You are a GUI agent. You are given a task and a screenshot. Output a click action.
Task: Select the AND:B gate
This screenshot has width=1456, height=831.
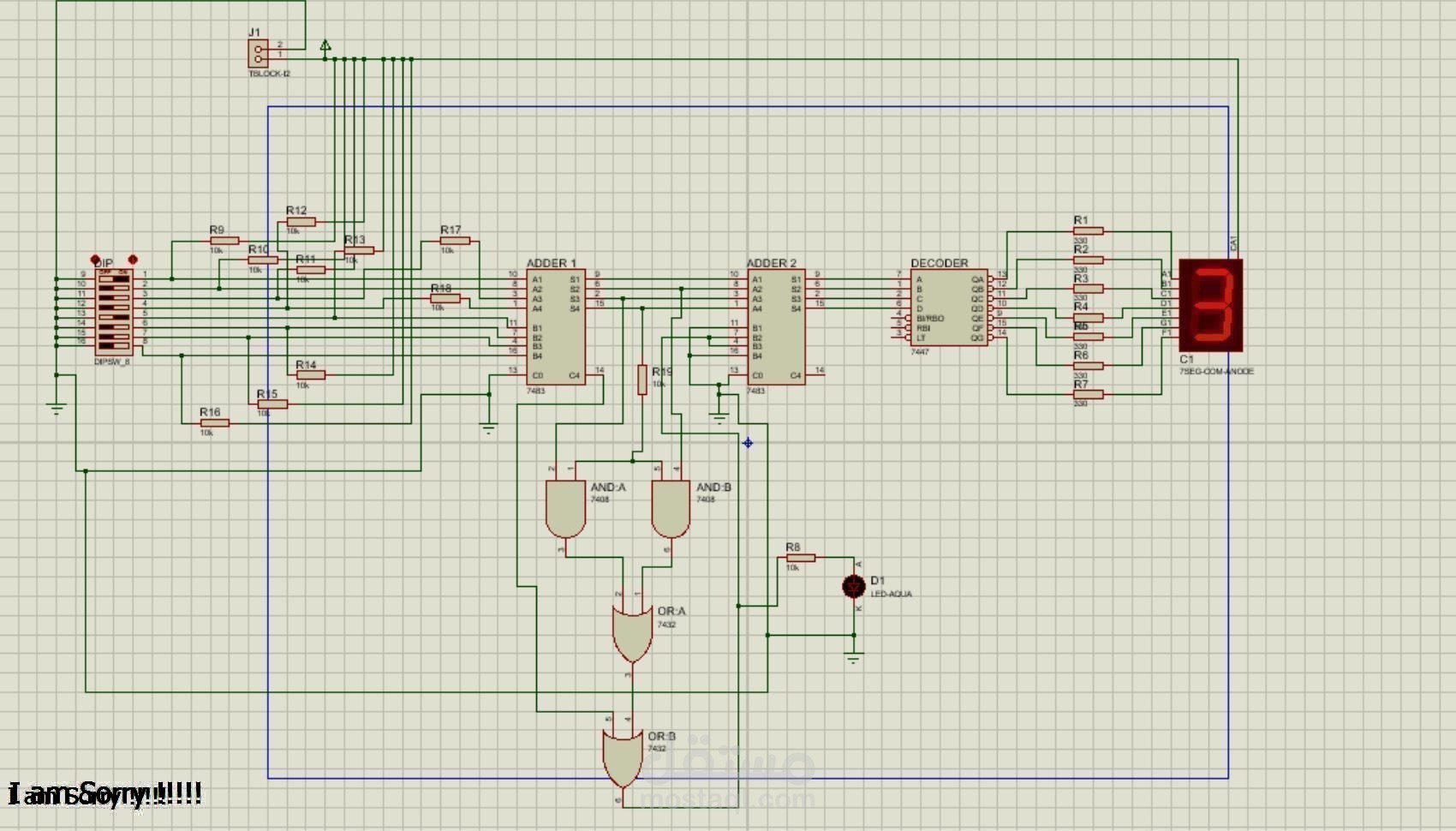[671, 508]
